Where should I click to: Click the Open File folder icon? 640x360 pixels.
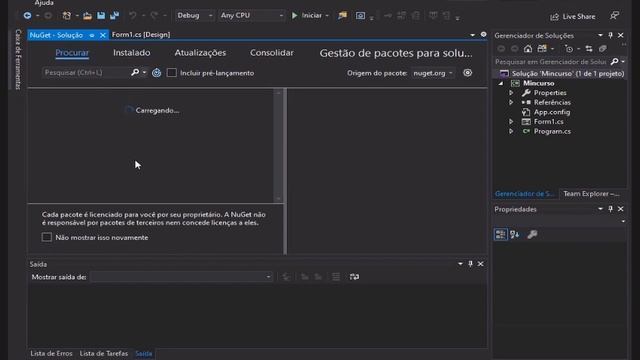coord(87,16)
